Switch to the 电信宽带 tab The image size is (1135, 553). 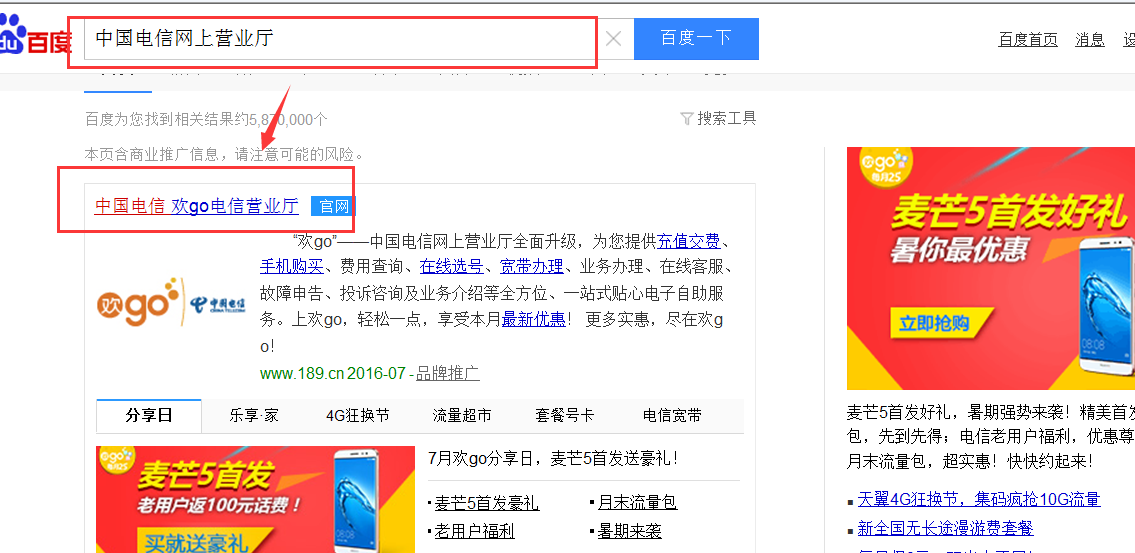(x=672, y=415)
